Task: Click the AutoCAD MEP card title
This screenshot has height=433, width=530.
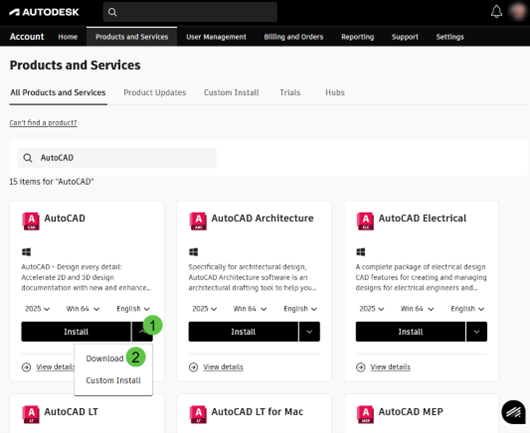Action: point(411,412)
